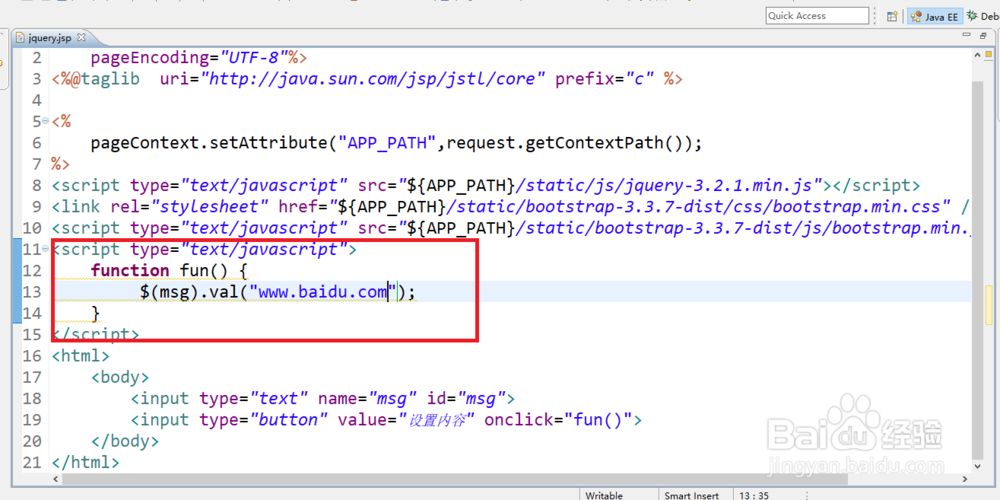The height and width of the screenshot is (500, 1000).
Task: Collapse the scriptlet fold at line 5
Action: click(45, 121)
